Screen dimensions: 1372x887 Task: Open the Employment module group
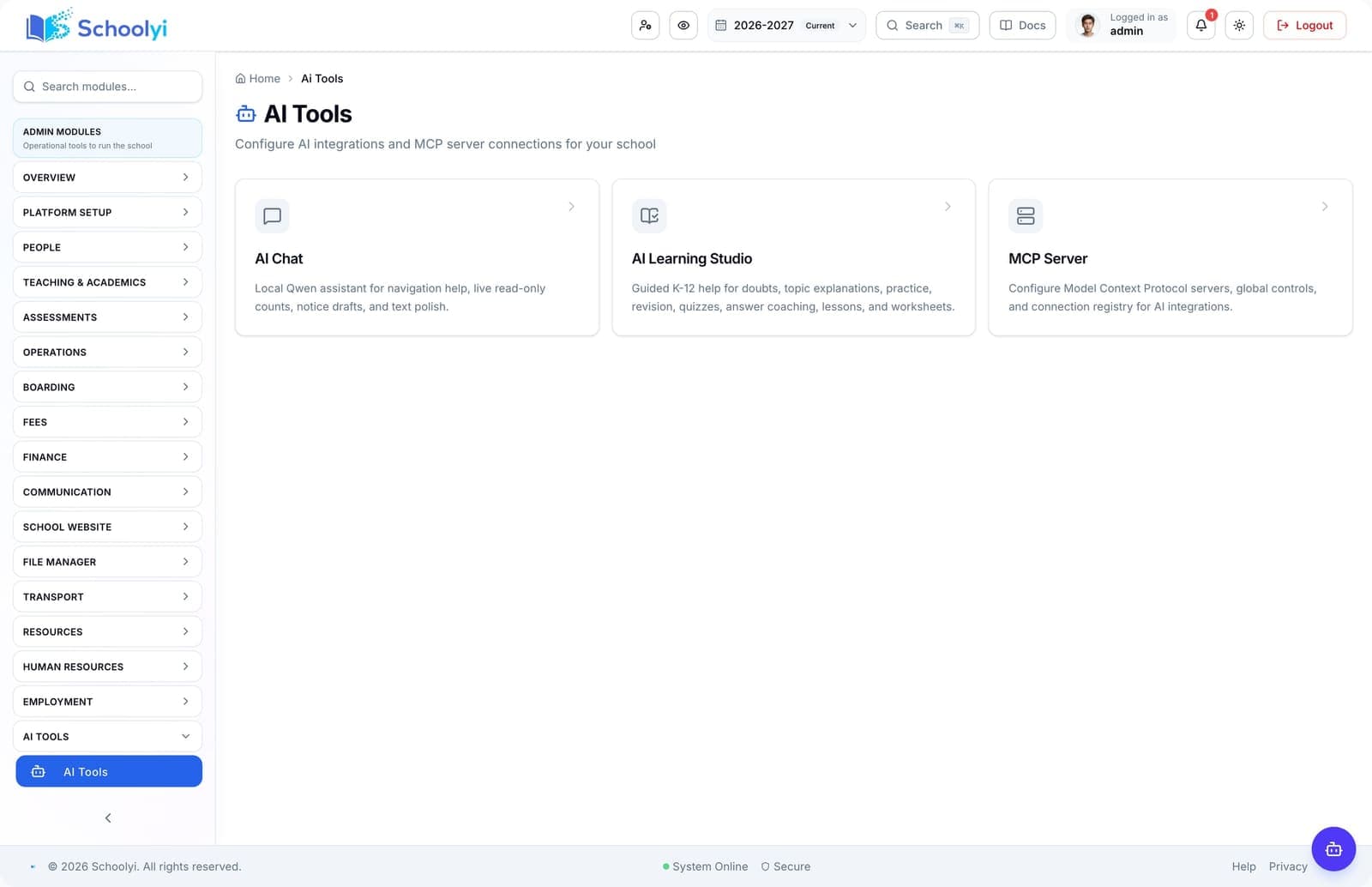tap(107, 702)
